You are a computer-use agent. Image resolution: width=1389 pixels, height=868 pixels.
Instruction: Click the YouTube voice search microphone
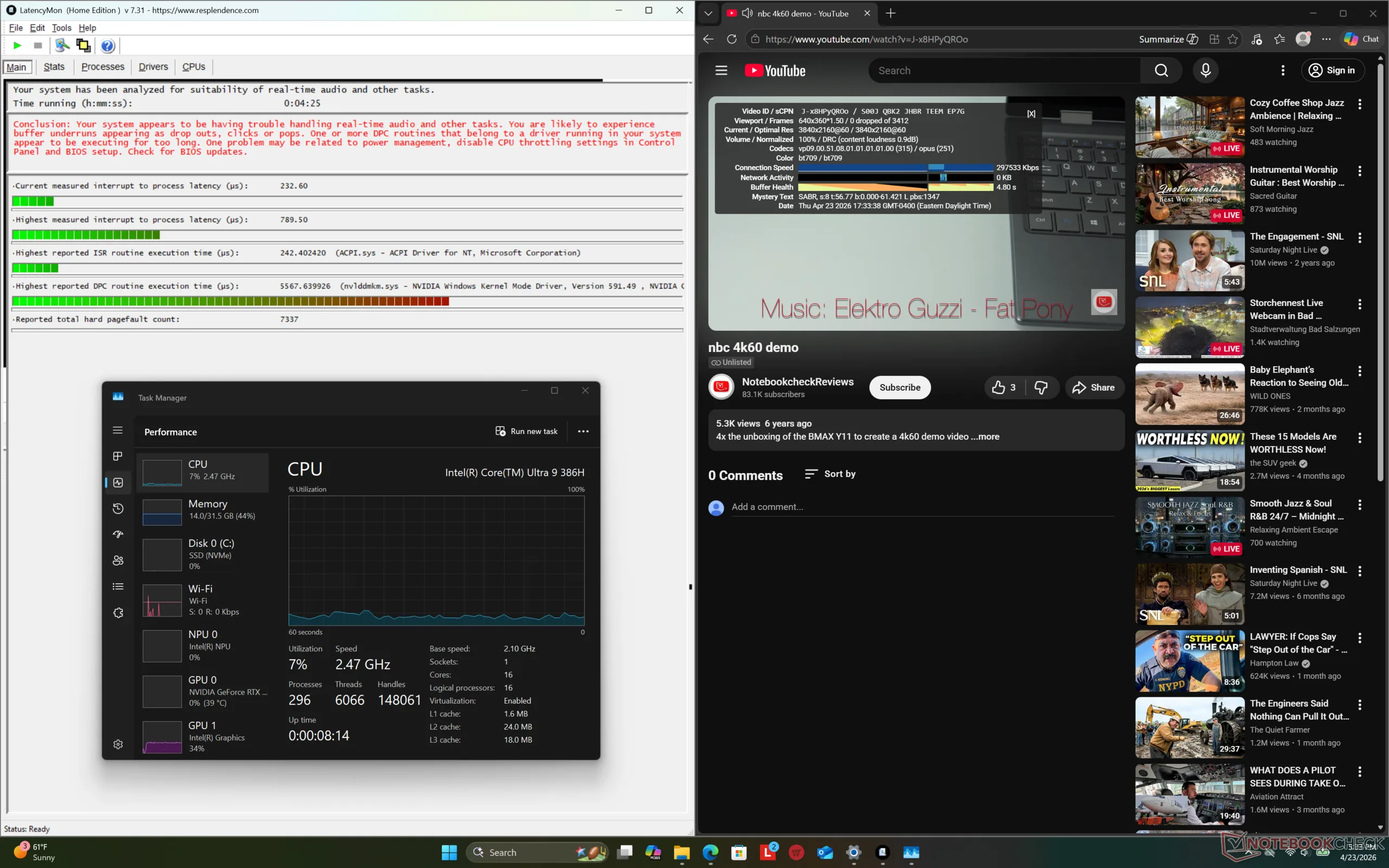point(1205,70)
